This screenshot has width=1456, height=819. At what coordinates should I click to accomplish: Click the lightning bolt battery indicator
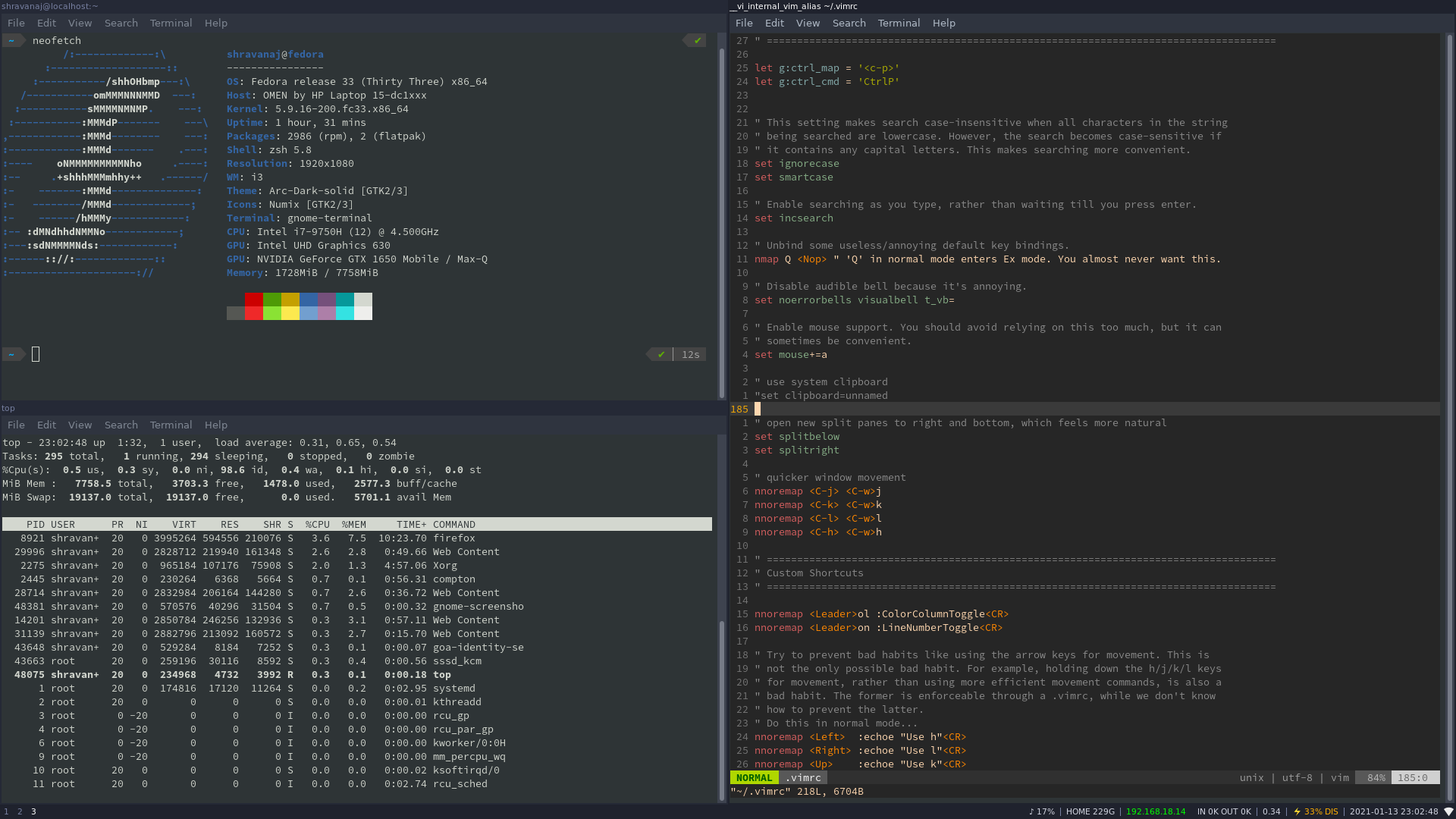1316,811
